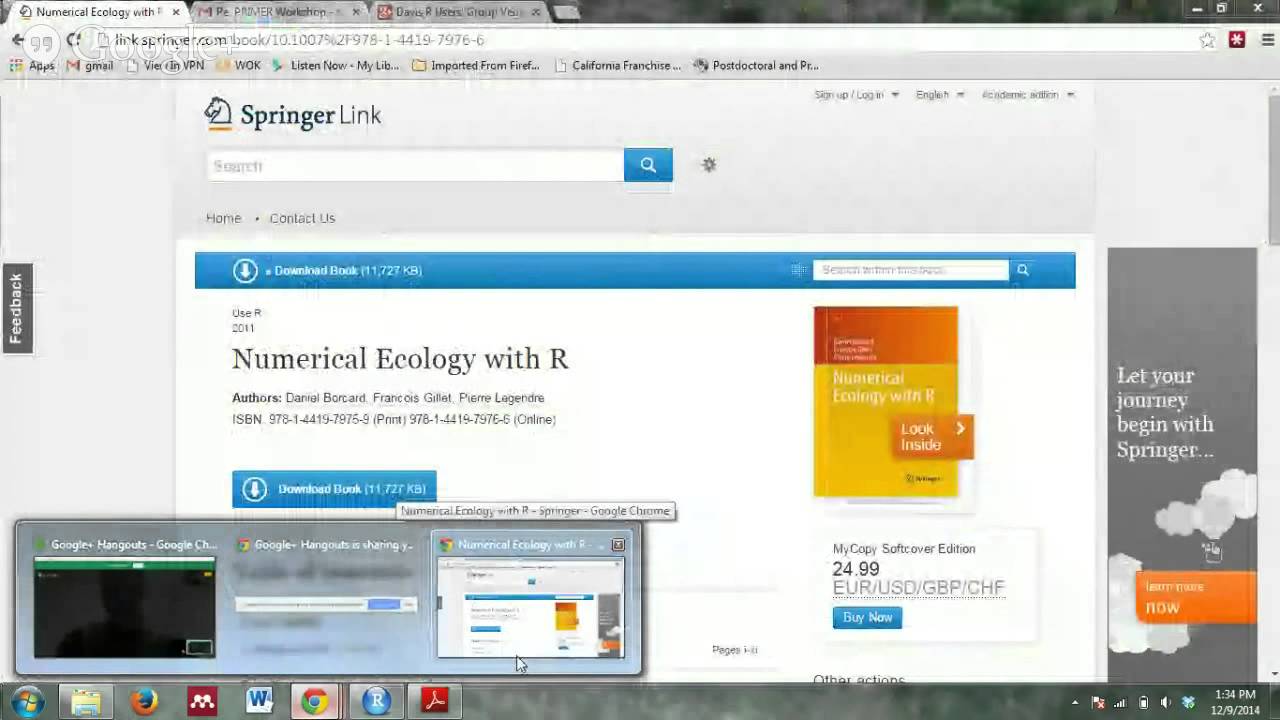Open the R application on taskbar
The image size is (1280, 720).
(x=376, y=702)
